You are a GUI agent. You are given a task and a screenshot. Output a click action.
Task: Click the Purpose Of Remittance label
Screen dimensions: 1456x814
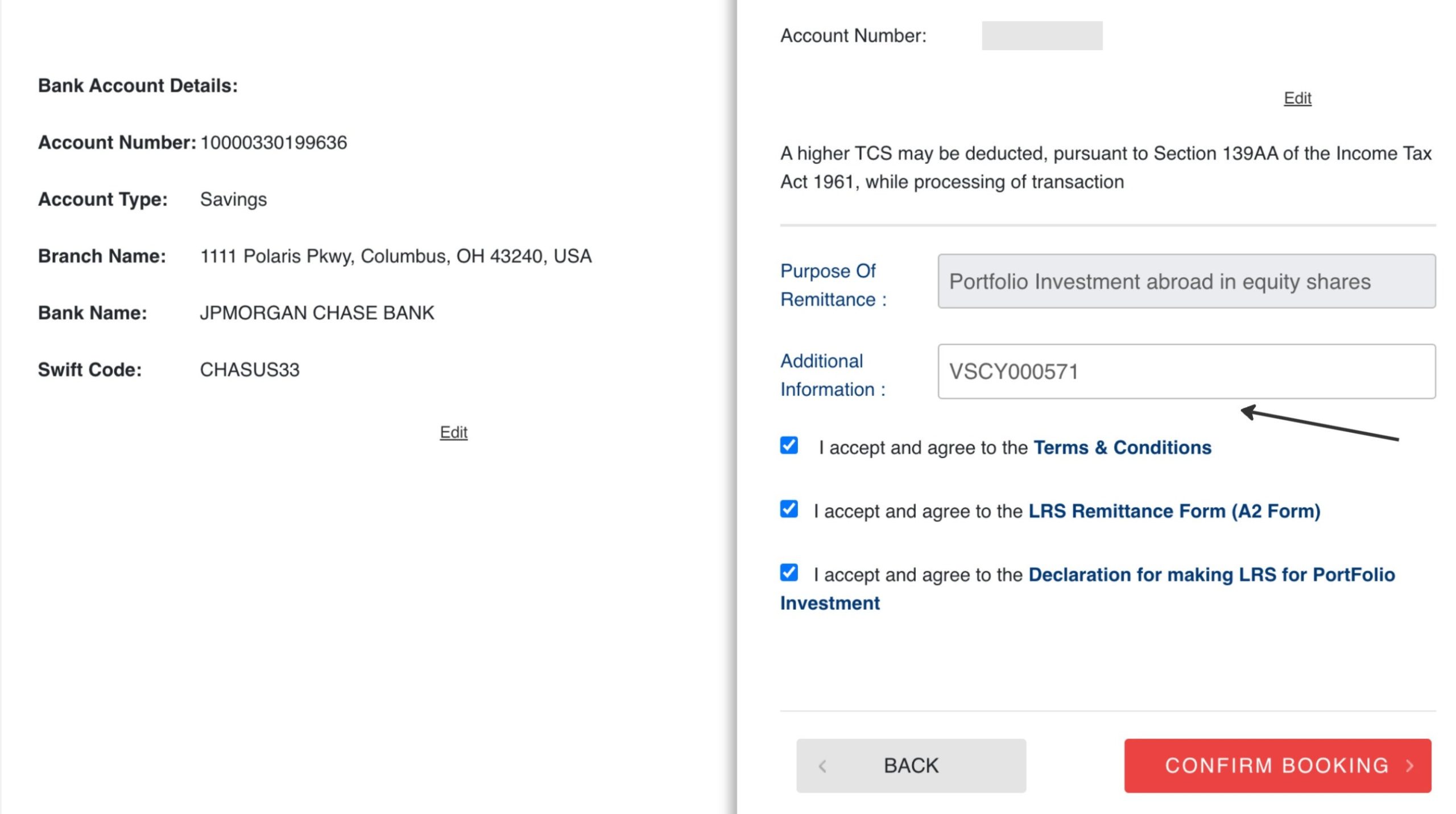(x=833, y=285)
